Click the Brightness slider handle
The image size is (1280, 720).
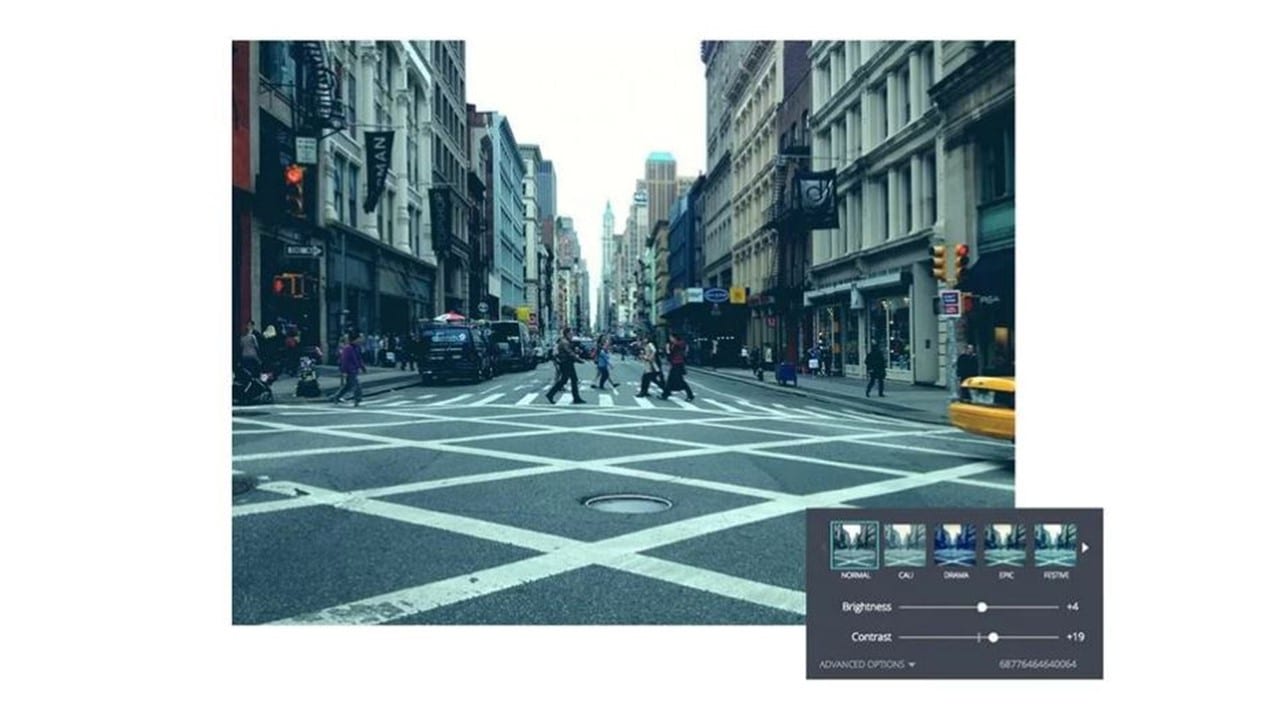(982, 607)
